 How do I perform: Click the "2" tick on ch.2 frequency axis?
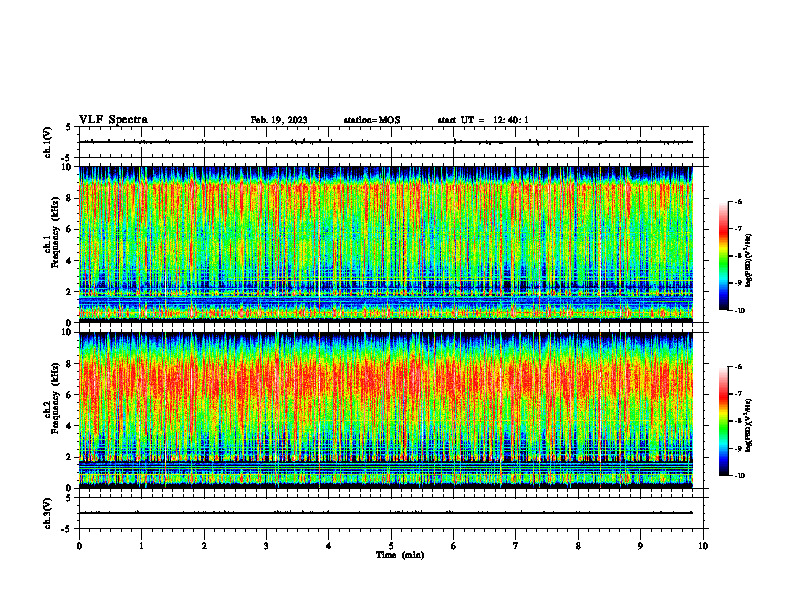tap(69, 457)
